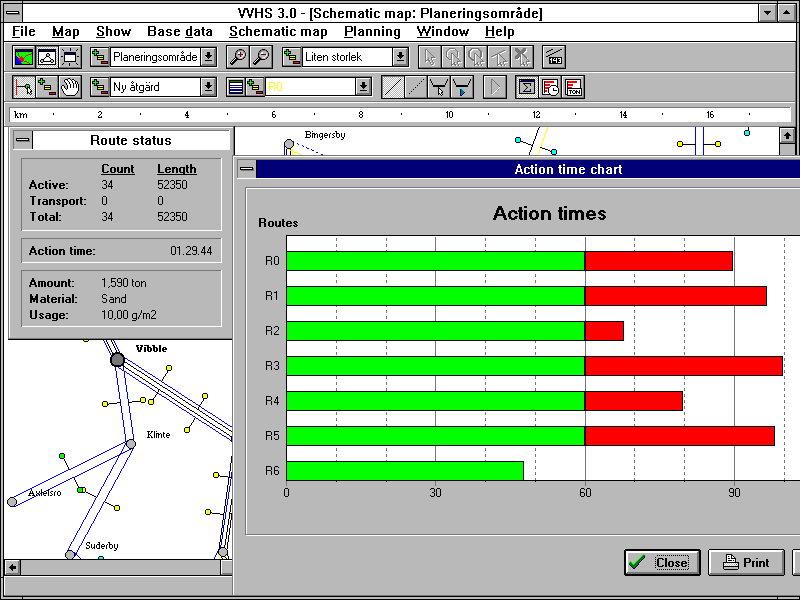
Task: Click plus-minus icon left of Liten storlek
Action: click(x=291, y=57)
